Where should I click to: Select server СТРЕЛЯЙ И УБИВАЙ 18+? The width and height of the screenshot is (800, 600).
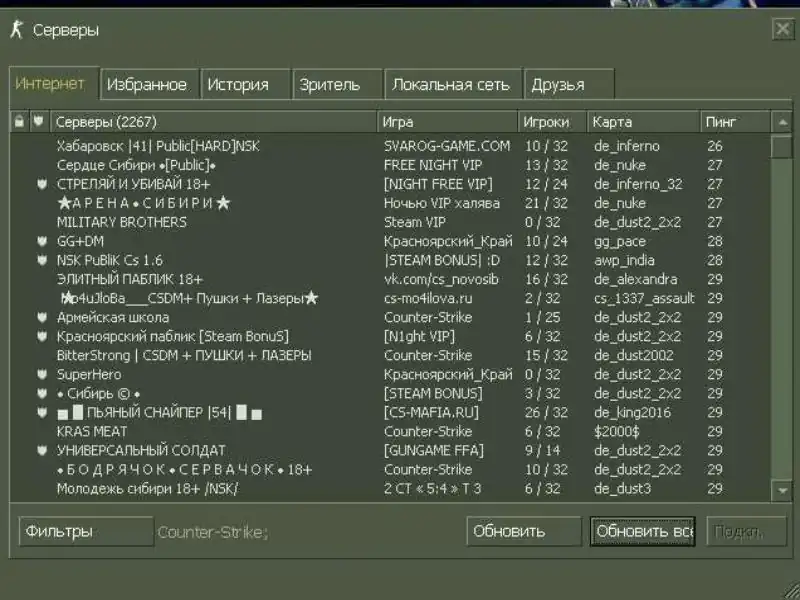click(391, 184)
